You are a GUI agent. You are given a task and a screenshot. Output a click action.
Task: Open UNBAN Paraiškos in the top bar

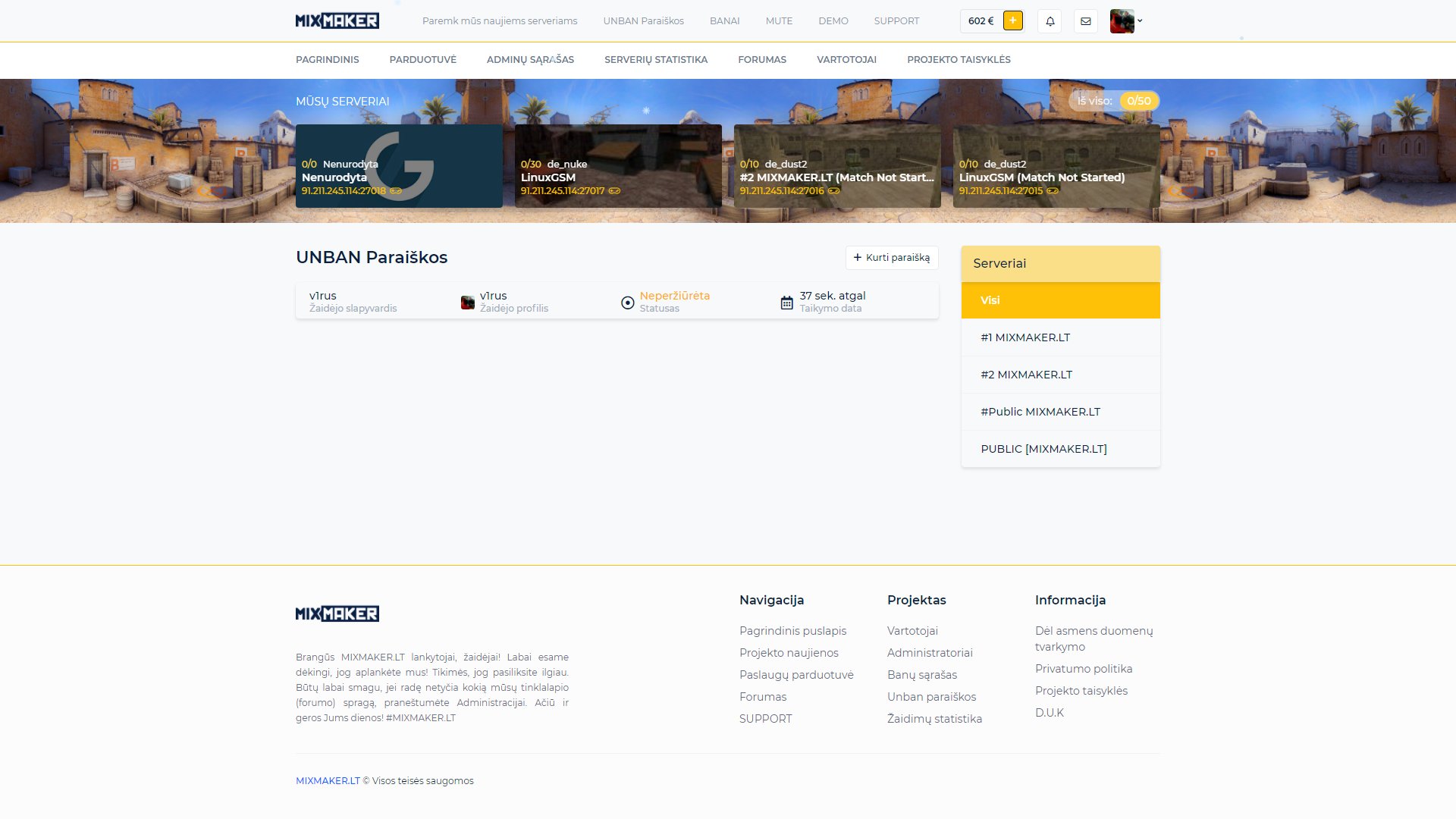(644, 21)
